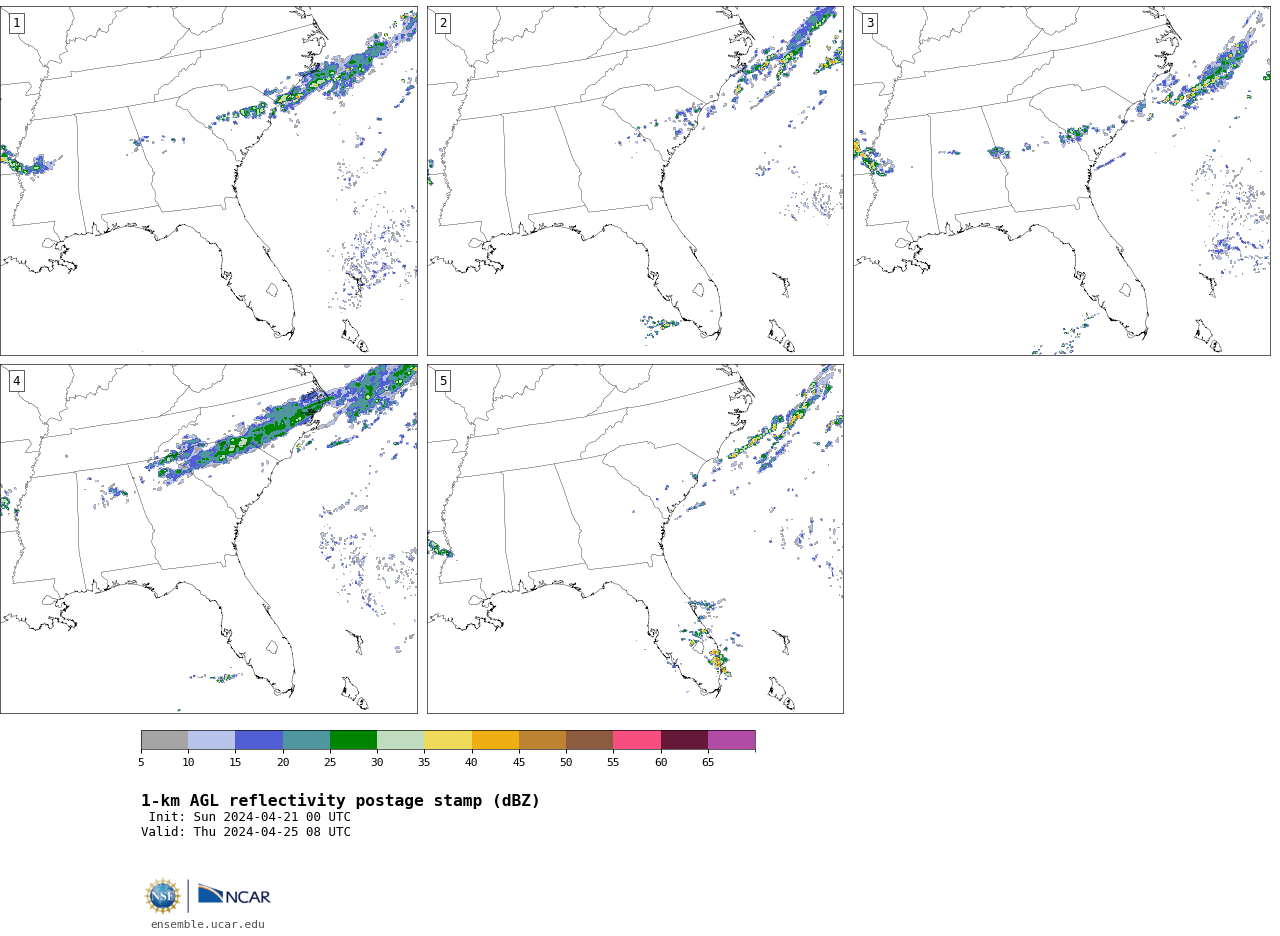The width and height of the screenshot is (1280, 936).
Task: Click the plot title '1-km AGL reflectivity postage stamp (dBZ)'
Action: [340, 801]
